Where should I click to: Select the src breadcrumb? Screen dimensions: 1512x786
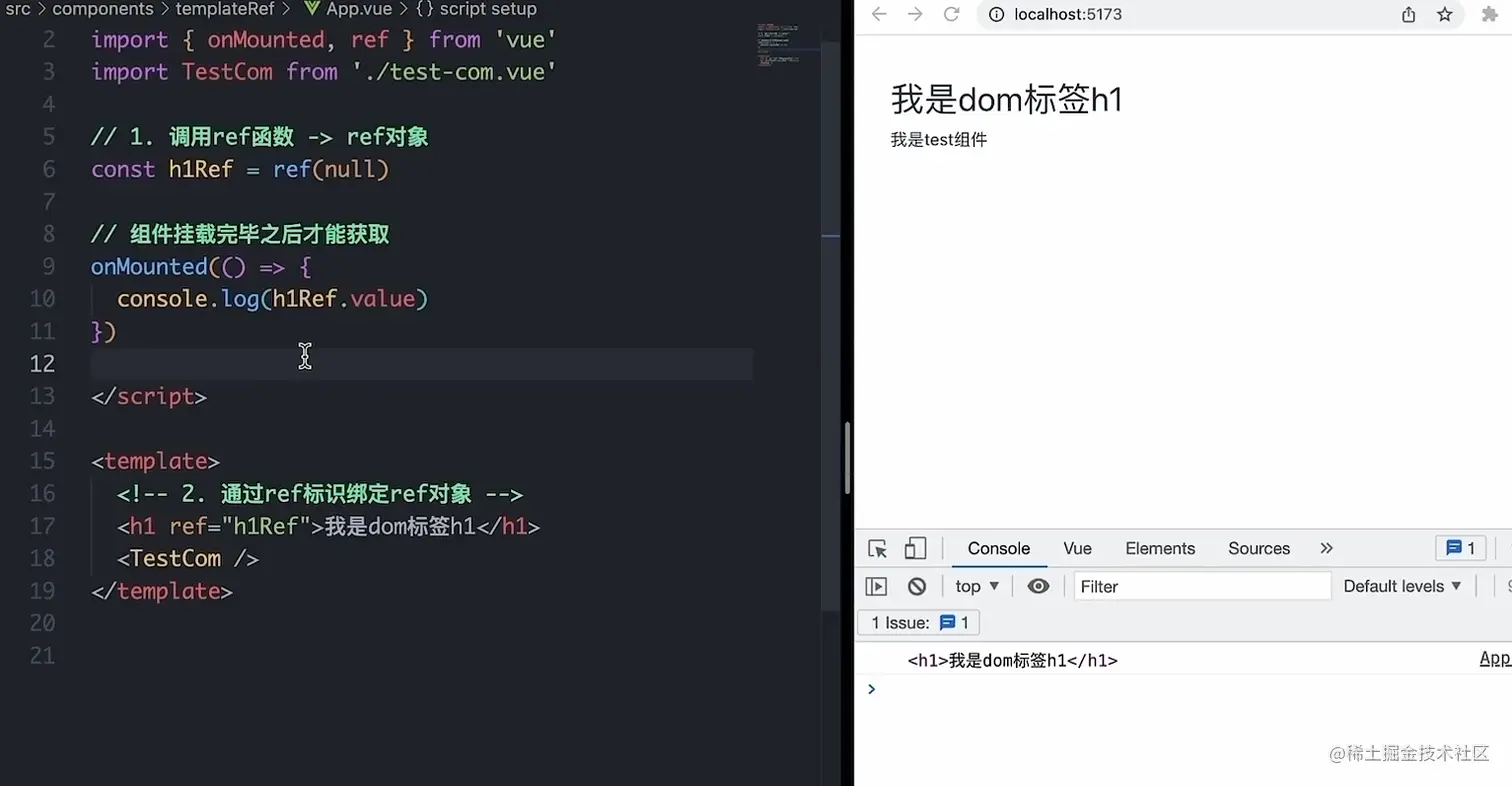click(x=18, y=9)
